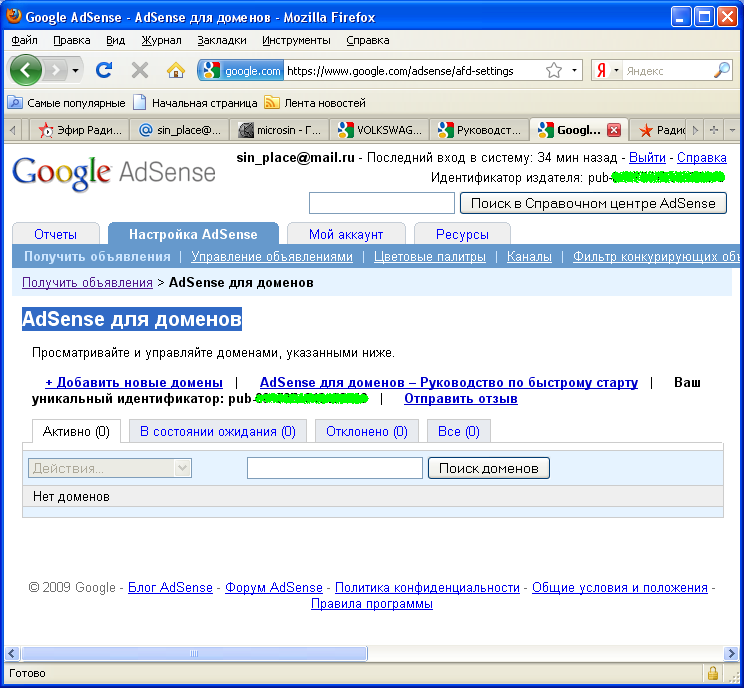Click the Выйти sign-out link
744x688 pixels.
(647, 158)
